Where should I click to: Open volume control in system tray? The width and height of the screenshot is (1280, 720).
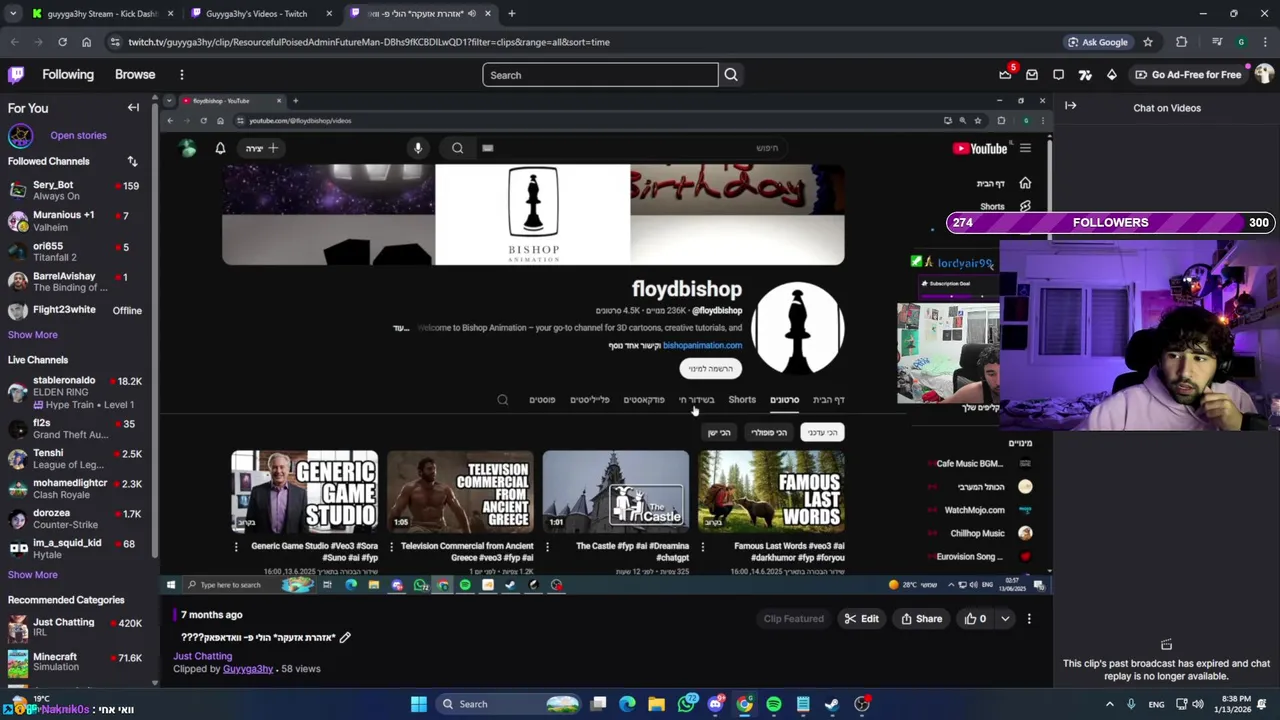[1199, 704]
